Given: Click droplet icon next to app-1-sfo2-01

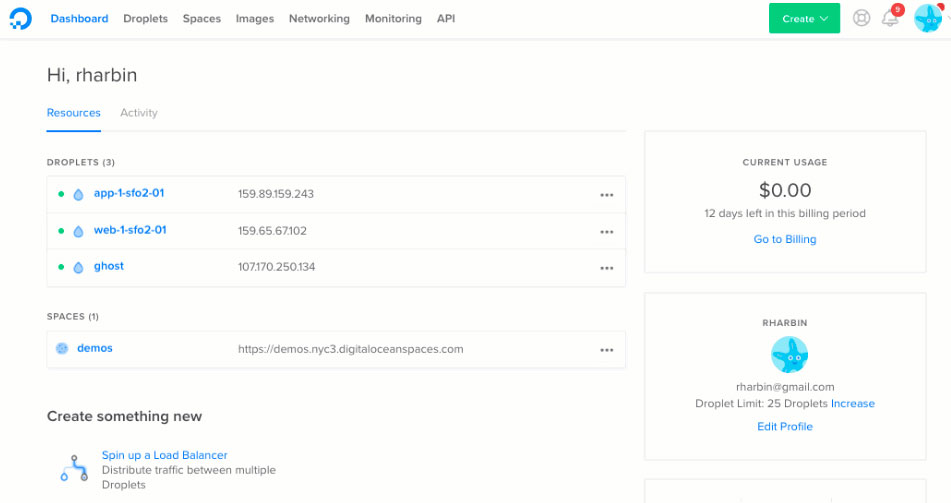Looking at the screenshot, I should coord(78,194).
